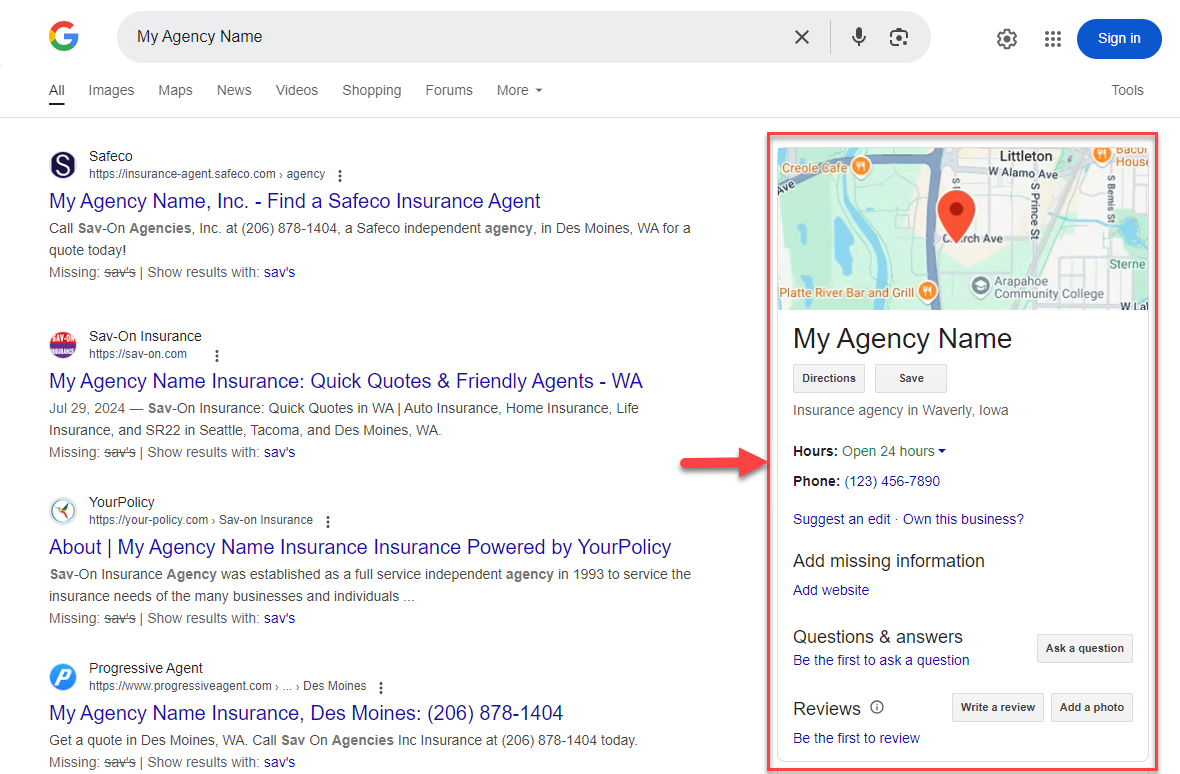Screen dimensions: 1180x774
Task: Select the All results tab
Action: (x=56, y=90)
